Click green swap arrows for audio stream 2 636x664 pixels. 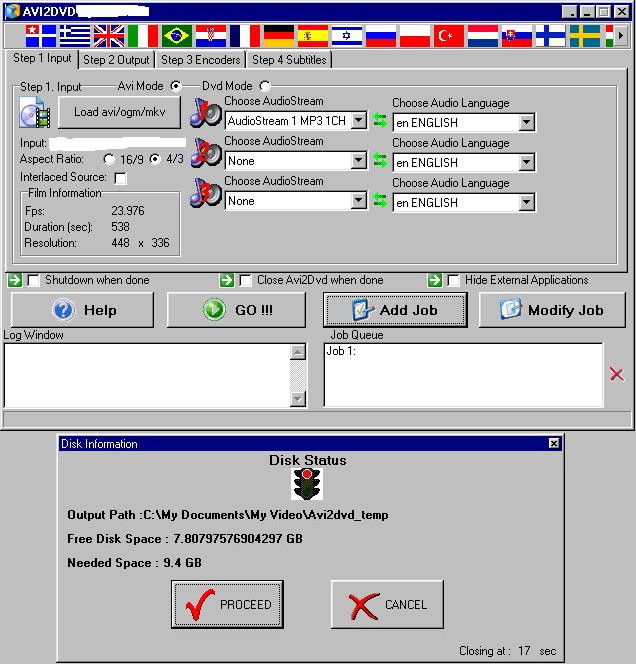coord(380,160)
